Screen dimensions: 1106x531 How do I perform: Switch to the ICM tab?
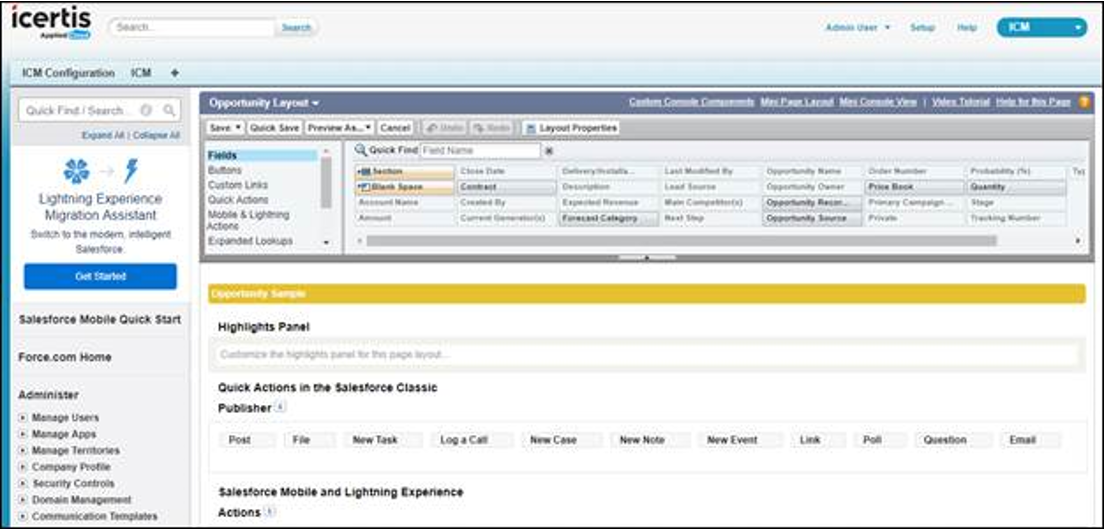point(141,73)
